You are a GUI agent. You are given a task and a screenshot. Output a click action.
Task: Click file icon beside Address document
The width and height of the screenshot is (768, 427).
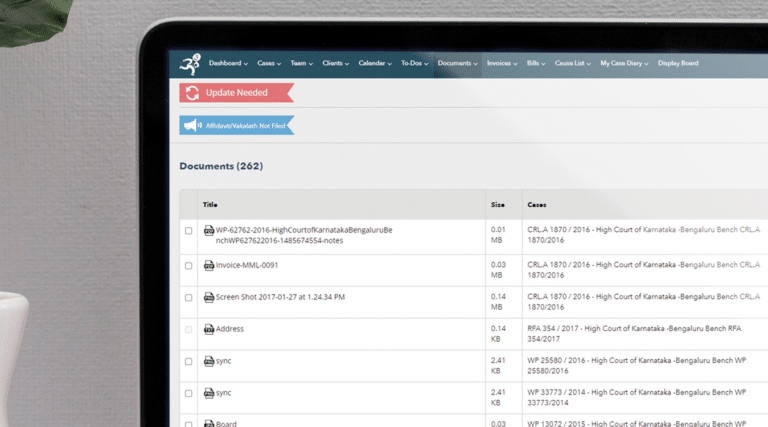point(209,329)
